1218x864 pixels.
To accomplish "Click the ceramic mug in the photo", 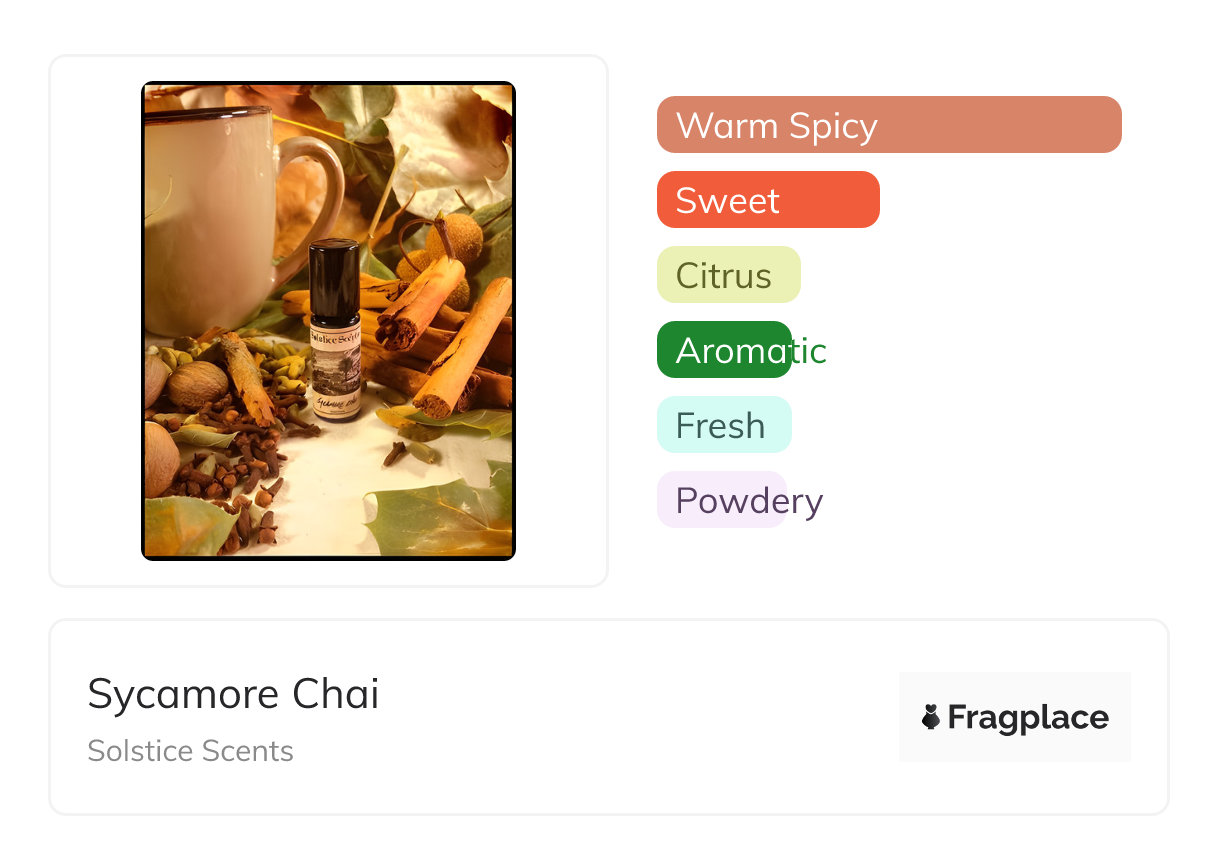I will click(x=210, y=220).
